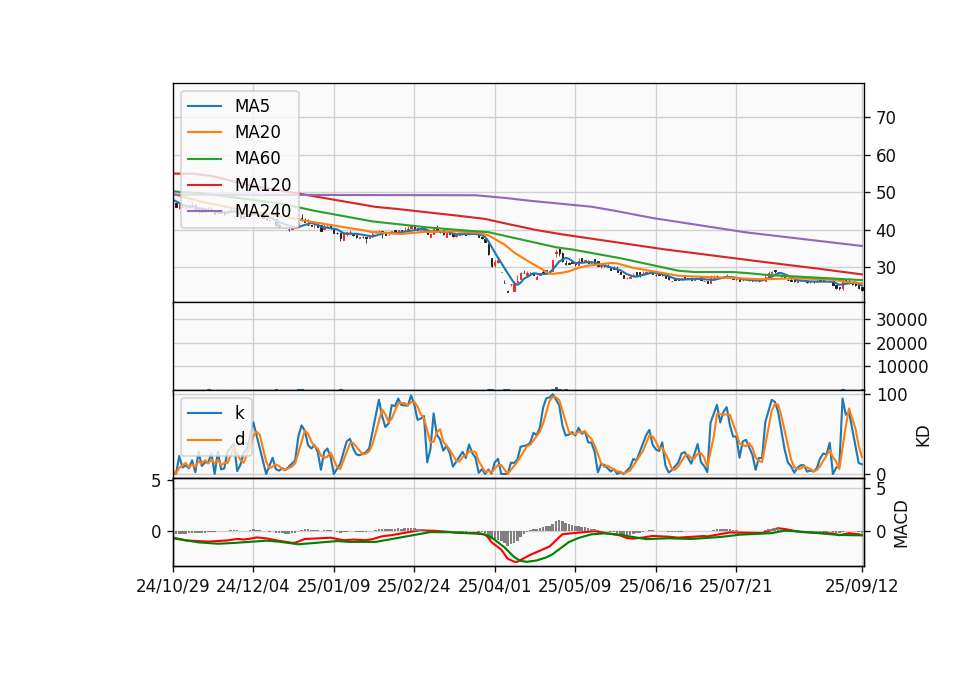This screenshot has height=690, width=960.
Task: Click the MACD vertical axis title
Action: [x=901, y=524]
